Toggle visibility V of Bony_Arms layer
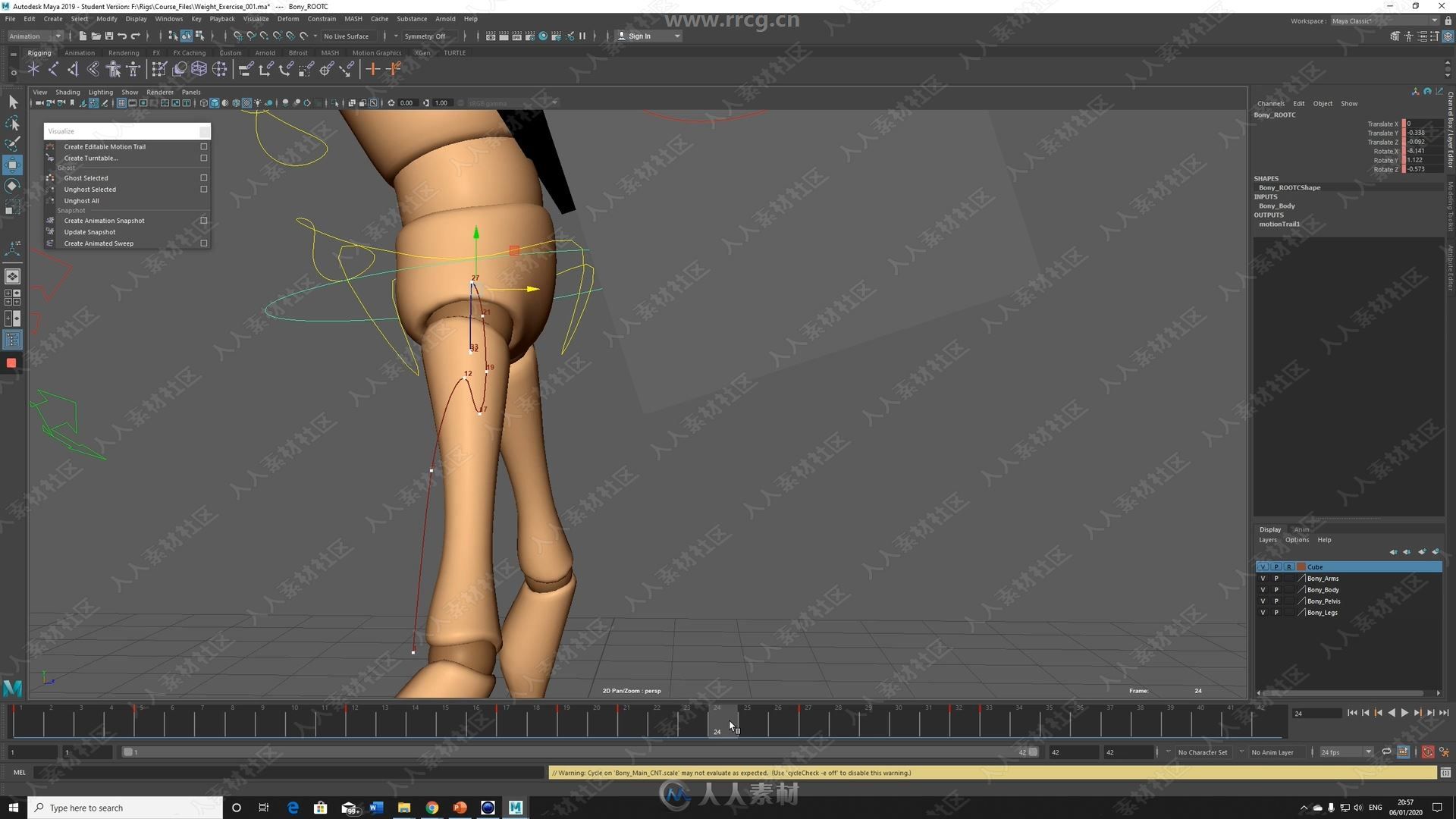This screenshot has height=819, width=1456. click(x=1263, y=578)
